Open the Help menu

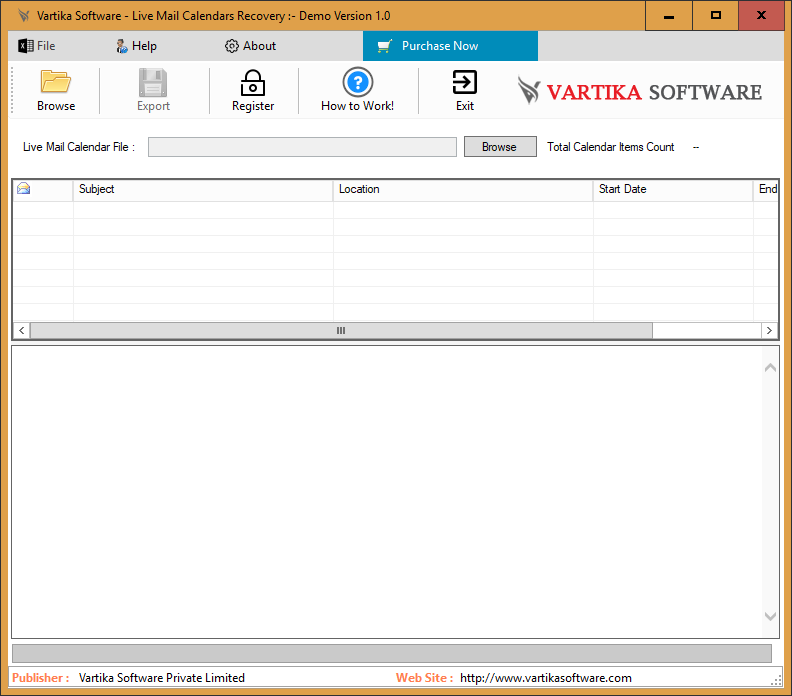136,46
